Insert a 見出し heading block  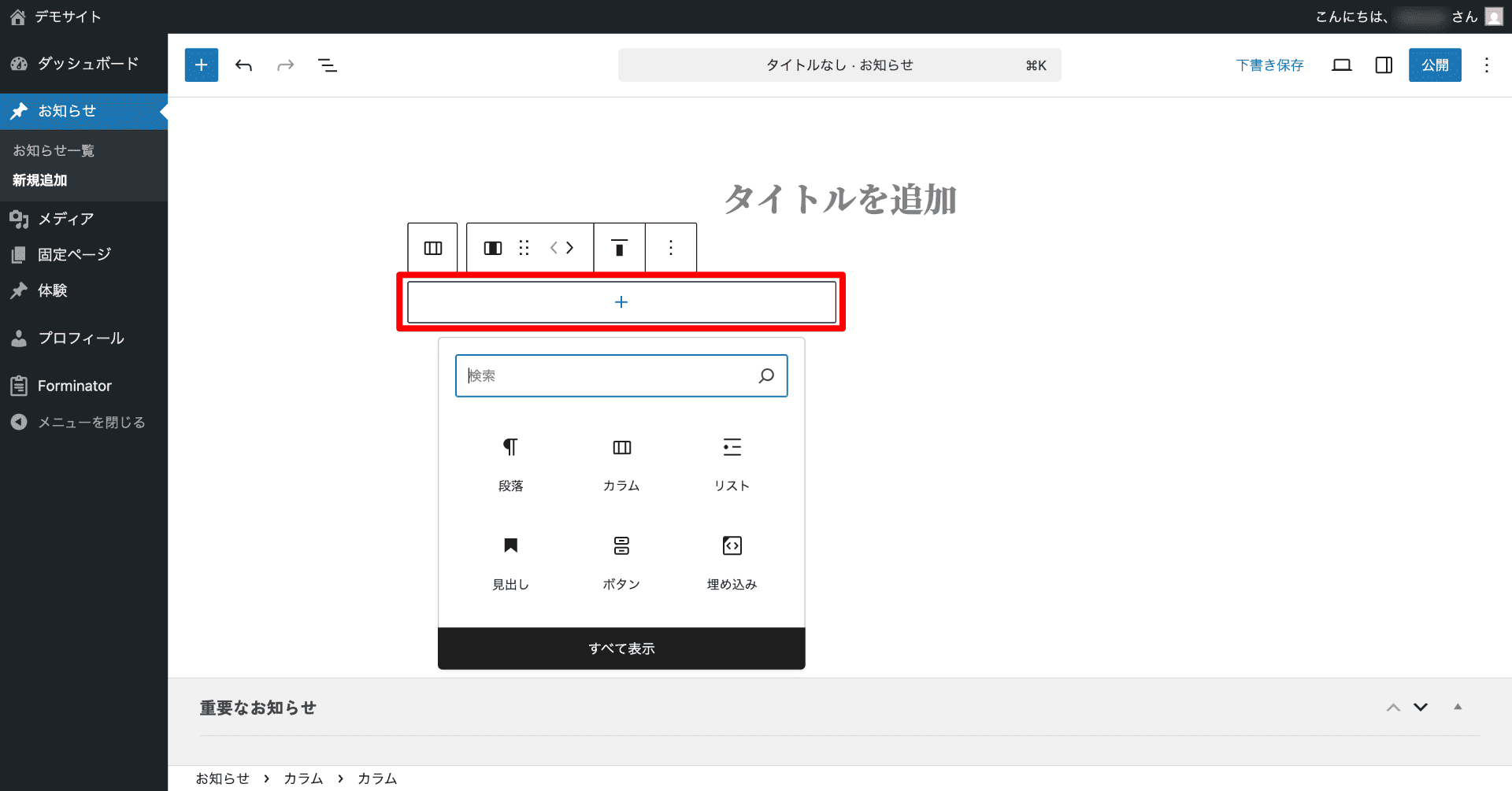(511, 563)
